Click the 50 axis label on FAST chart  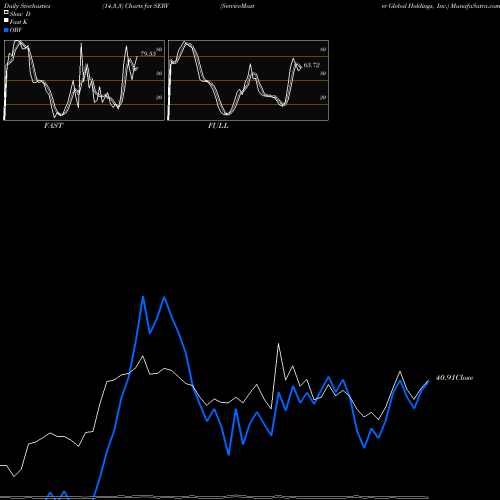(159, 73)
